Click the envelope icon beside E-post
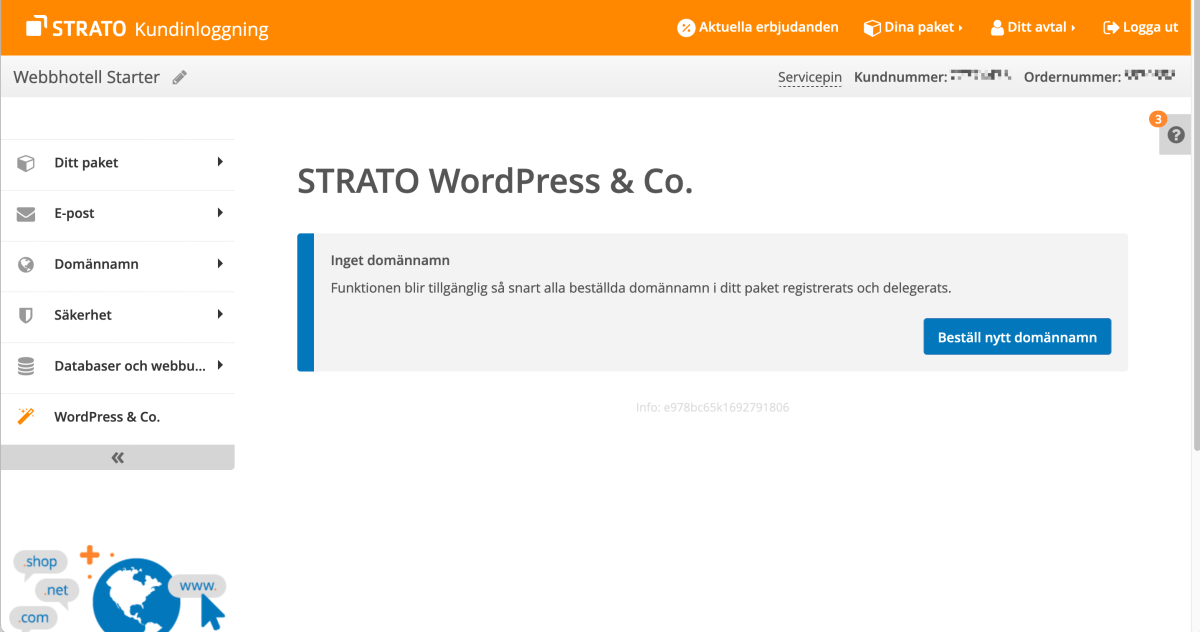This screenshot has width=1200, height=632. coord(26,214)
